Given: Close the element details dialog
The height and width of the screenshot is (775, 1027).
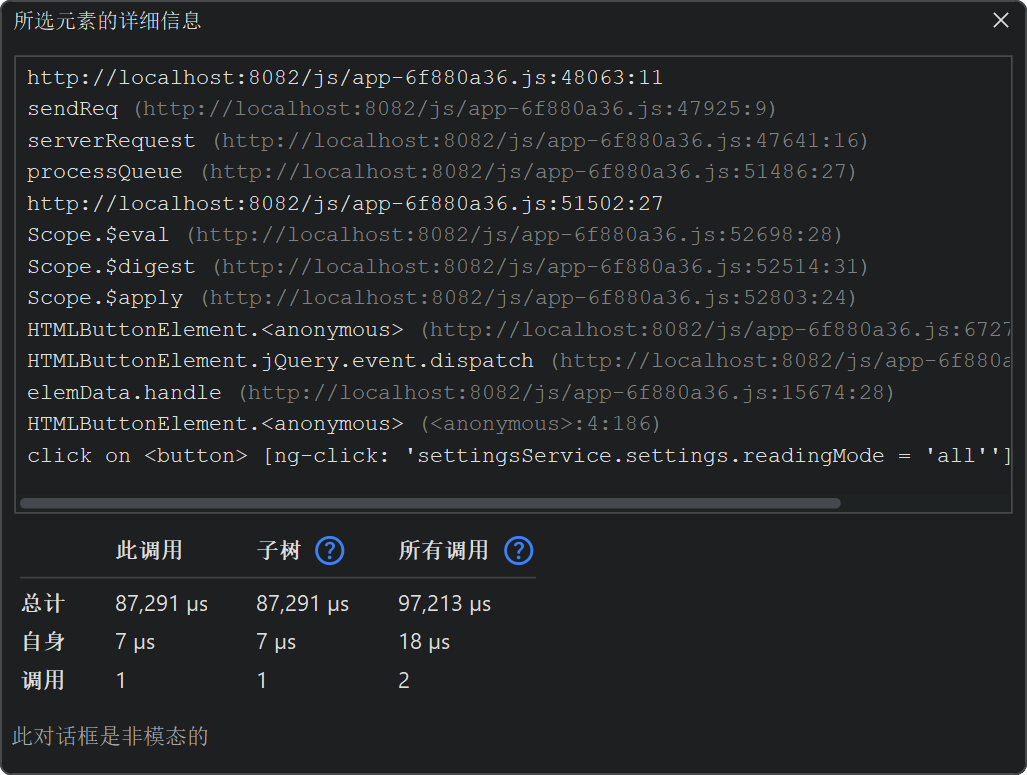Looking at the screenshot, I should pyautogui.click(x=1000, y=20).
